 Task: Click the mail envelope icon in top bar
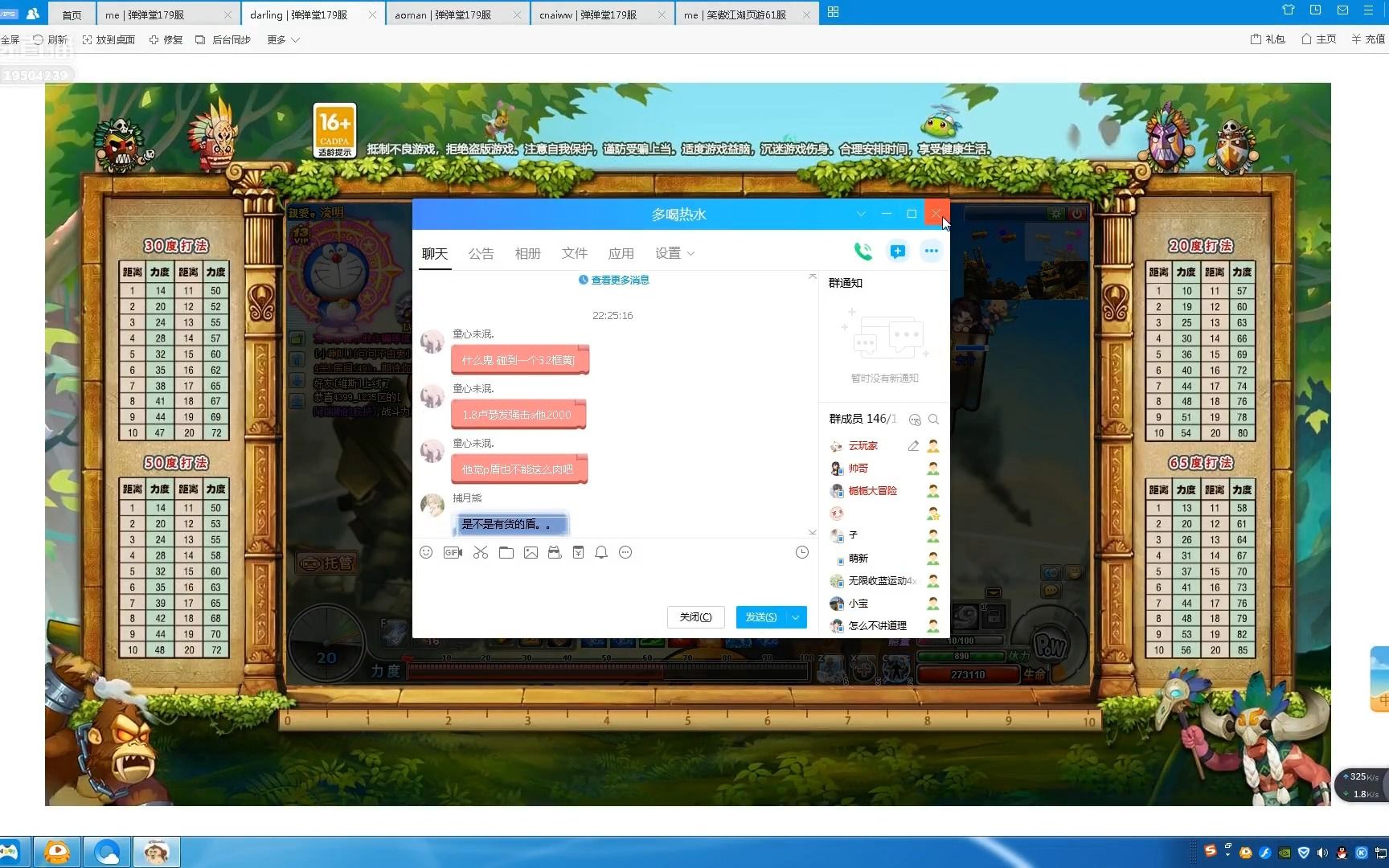[x=1342, y=10]
